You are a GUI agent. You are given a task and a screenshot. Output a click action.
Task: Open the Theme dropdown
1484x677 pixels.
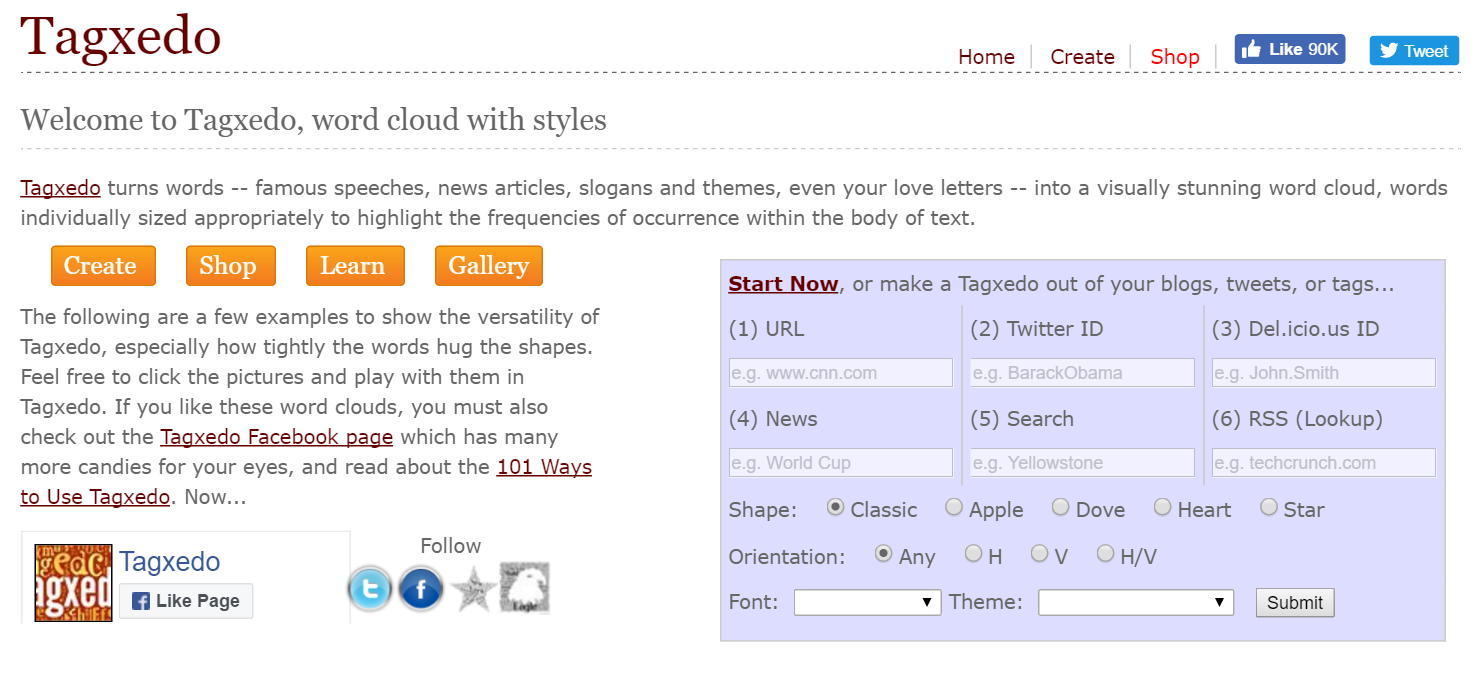click(1135, 602)
